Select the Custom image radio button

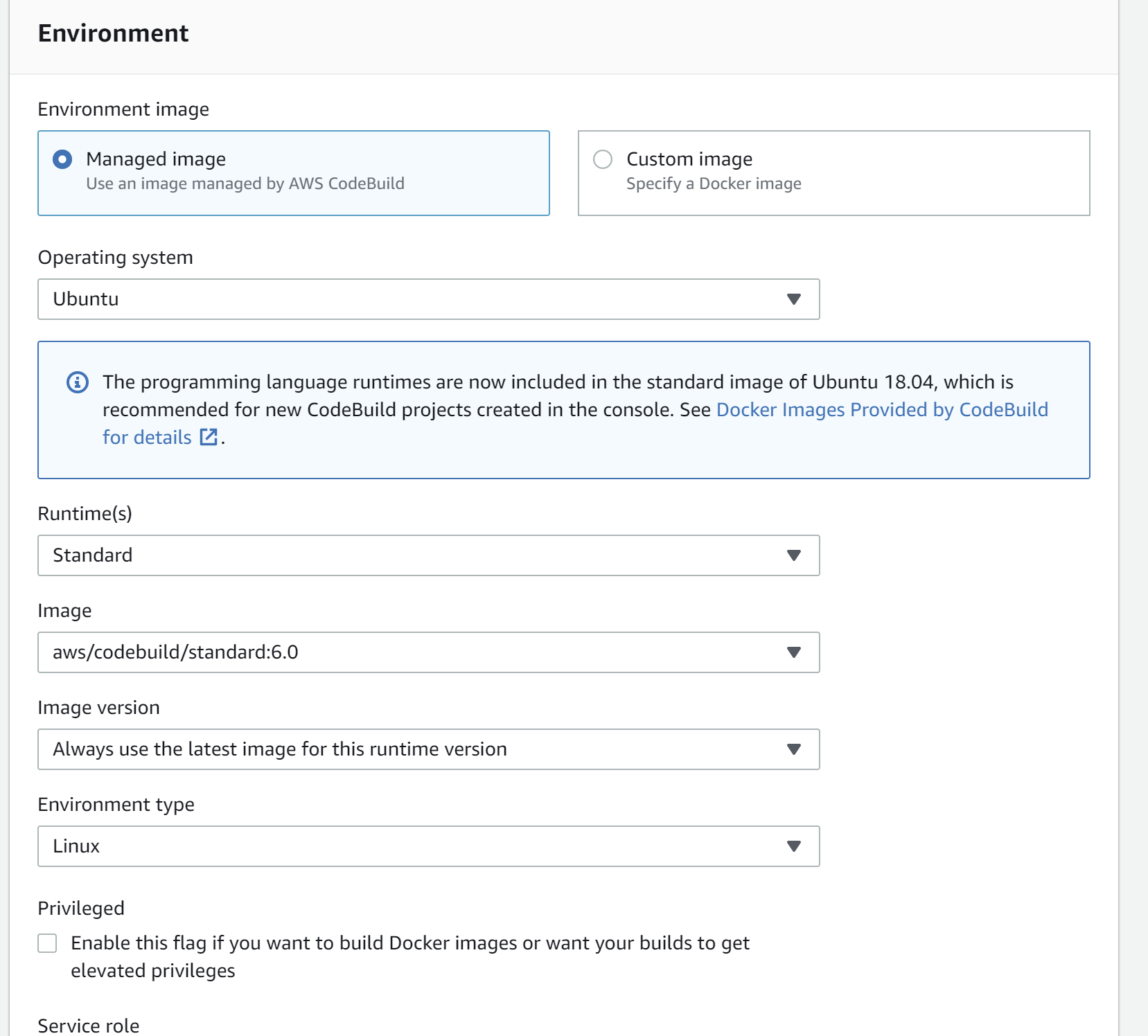pyautogui.click(x=603, y=159)
